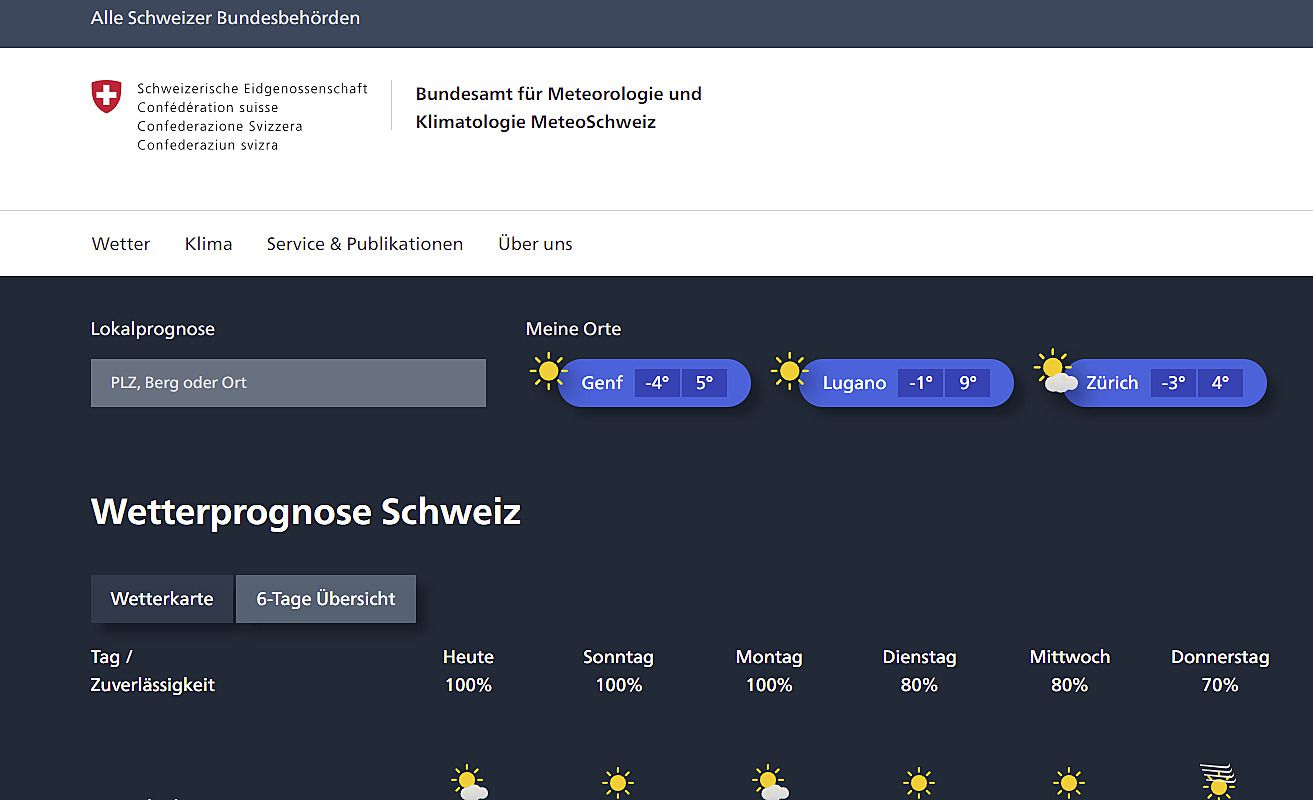Viewport: 1313px width, 800px height.
Task: Click Dienstag's sun forecast icon
Action: (x=918, y=782)
